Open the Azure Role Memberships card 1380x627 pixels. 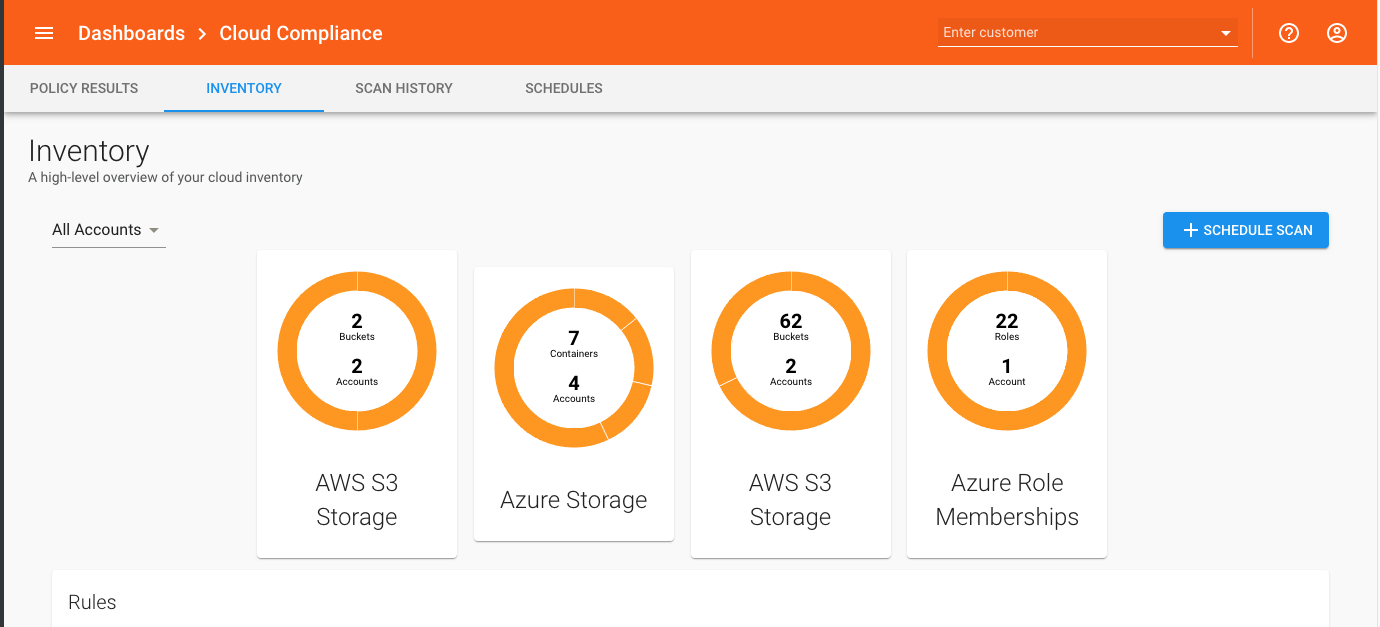[x=1007, y=404]
